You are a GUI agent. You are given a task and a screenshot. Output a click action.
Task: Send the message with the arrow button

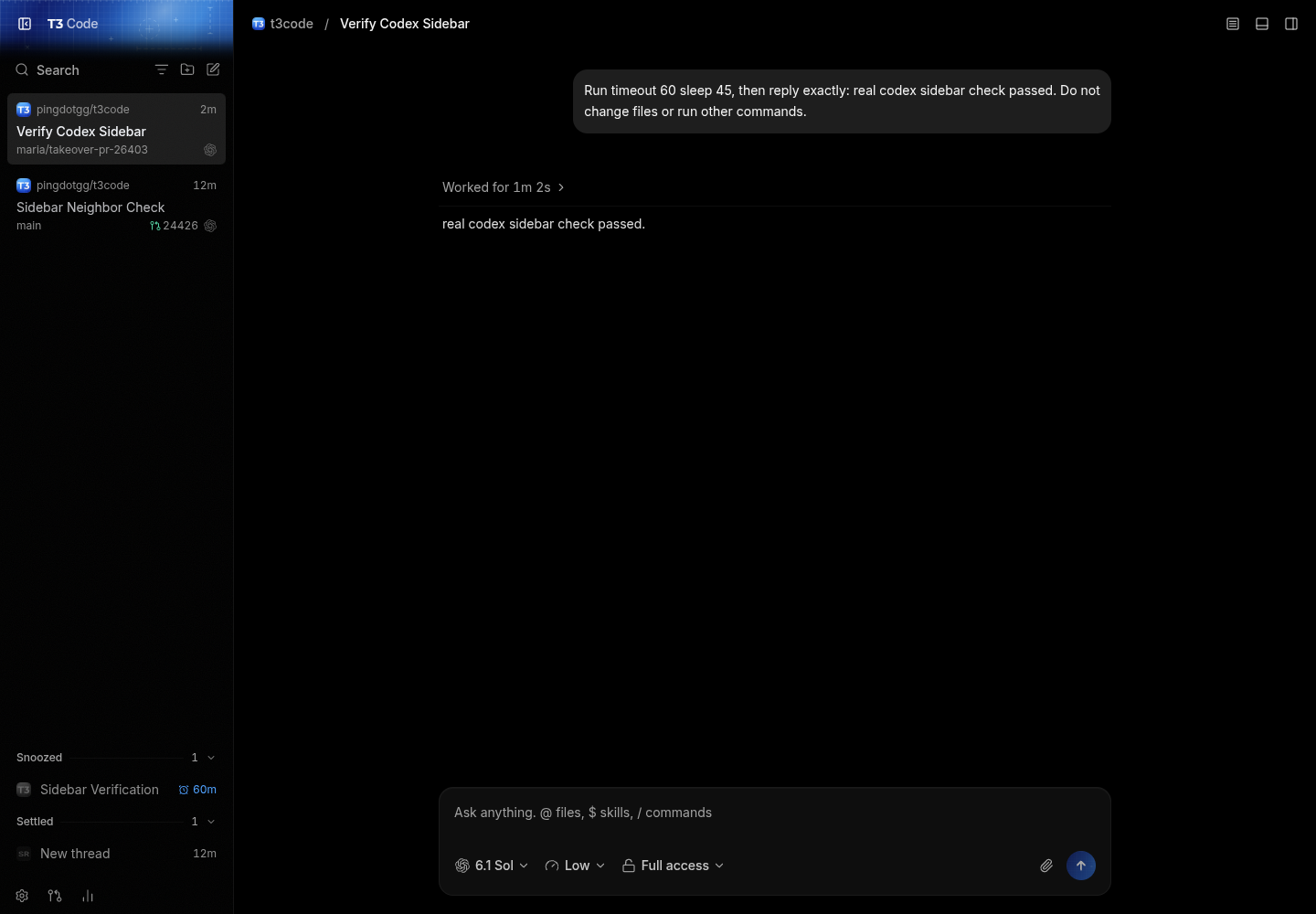coord(1081,866)
